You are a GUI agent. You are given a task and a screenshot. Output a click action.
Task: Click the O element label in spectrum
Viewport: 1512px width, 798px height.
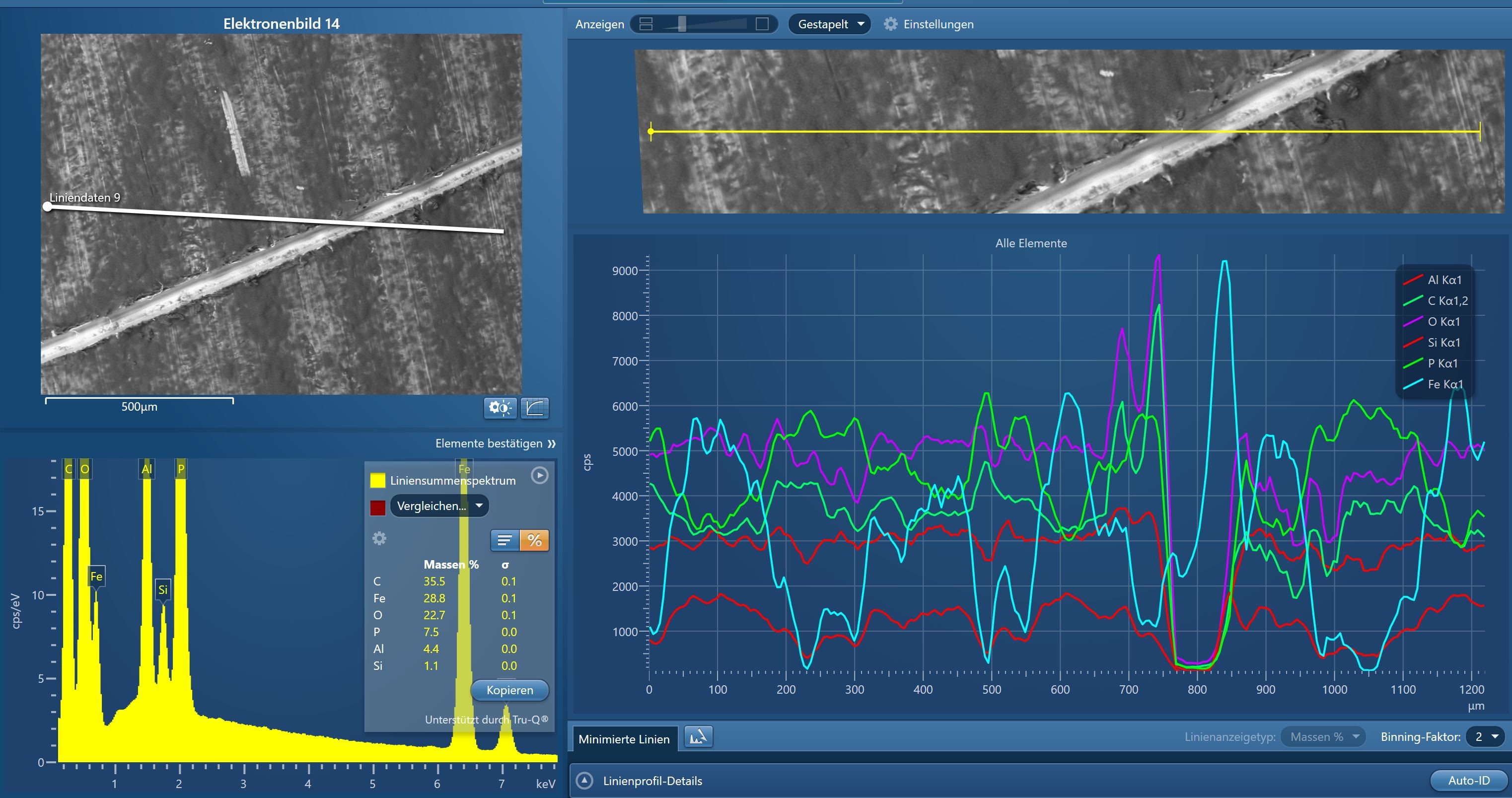(84, 469)
